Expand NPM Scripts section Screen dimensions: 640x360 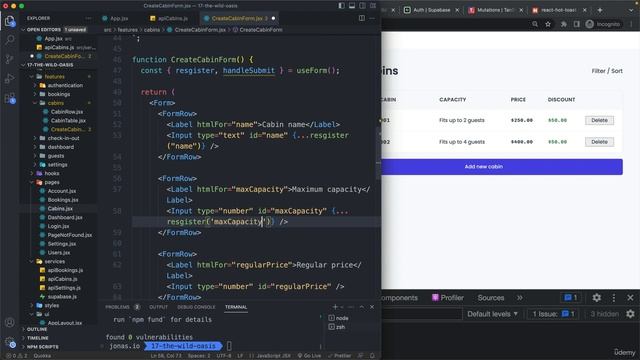(42, 347)
